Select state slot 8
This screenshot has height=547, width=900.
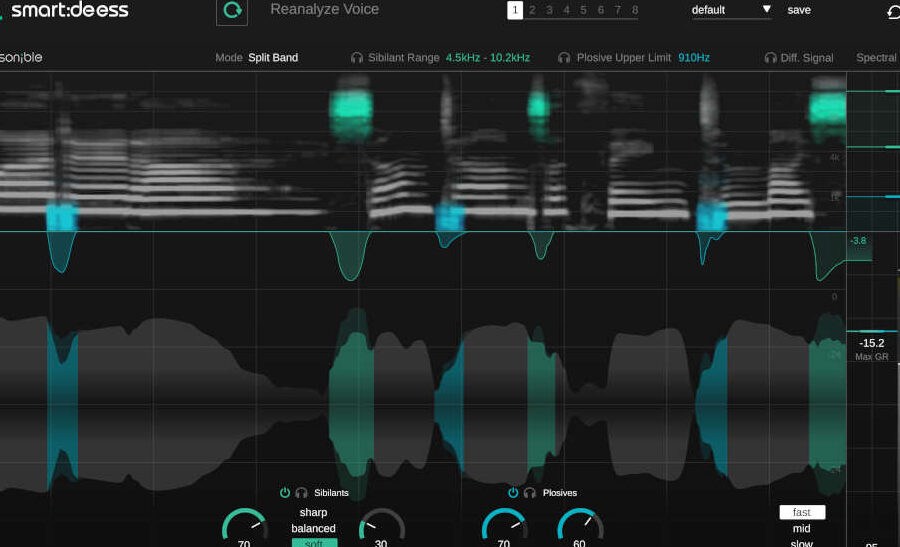click(x=635, y=10)
